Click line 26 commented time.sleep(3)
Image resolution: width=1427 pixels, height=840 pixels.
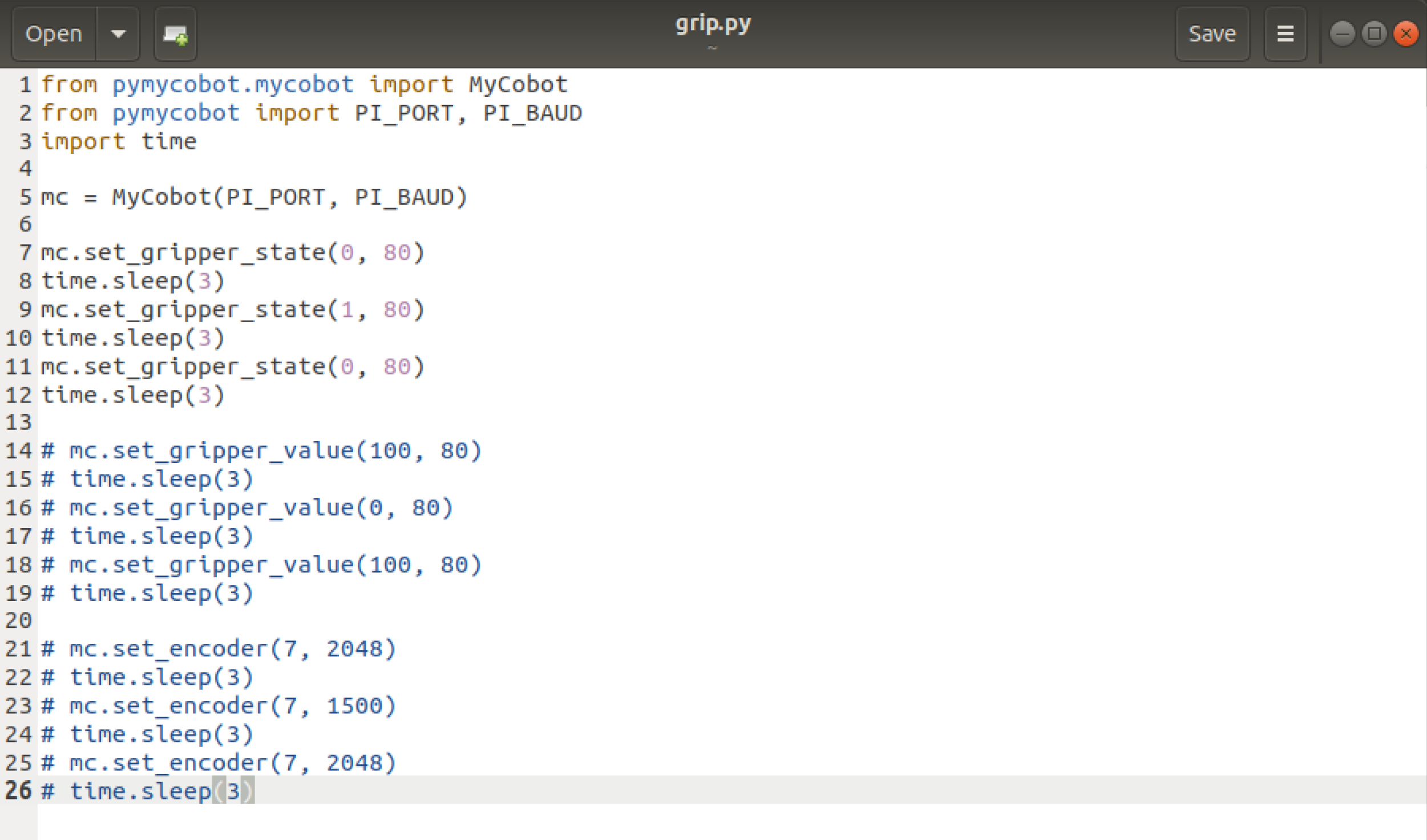[x=148, y=791]
